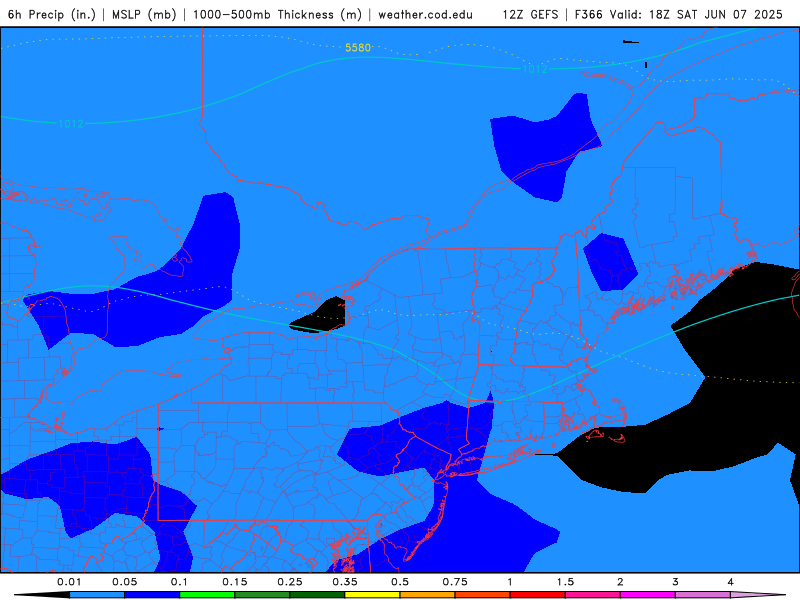Click the legend value 4
The image size is (800, 600).
(x=731, y=582)
